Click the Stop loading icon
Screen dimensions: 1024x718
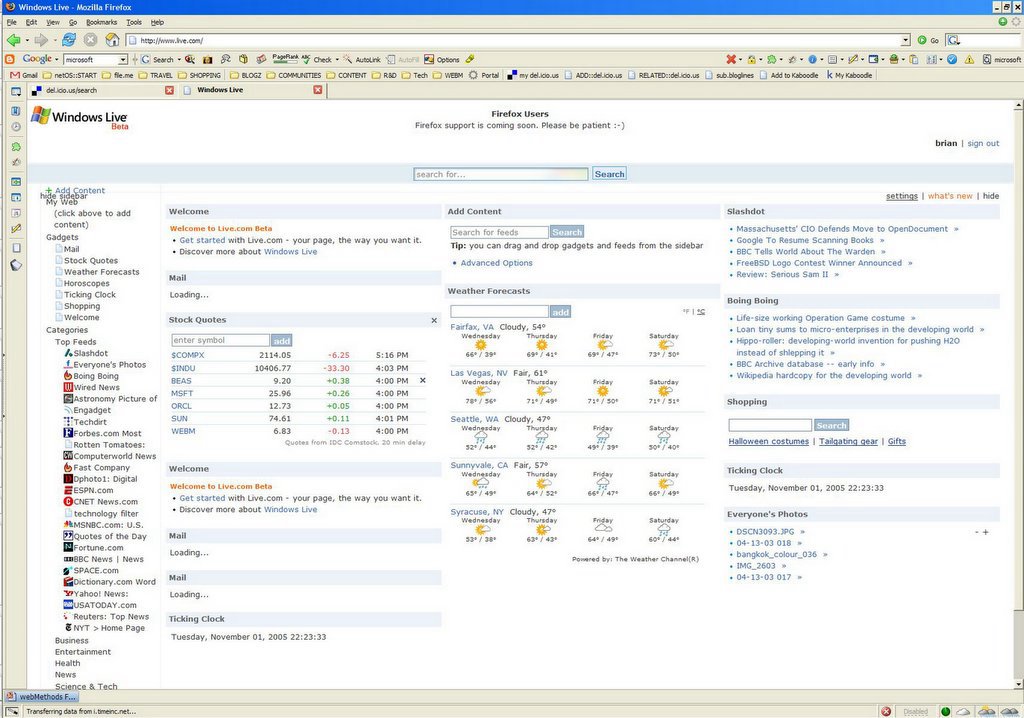pos(91,40)
